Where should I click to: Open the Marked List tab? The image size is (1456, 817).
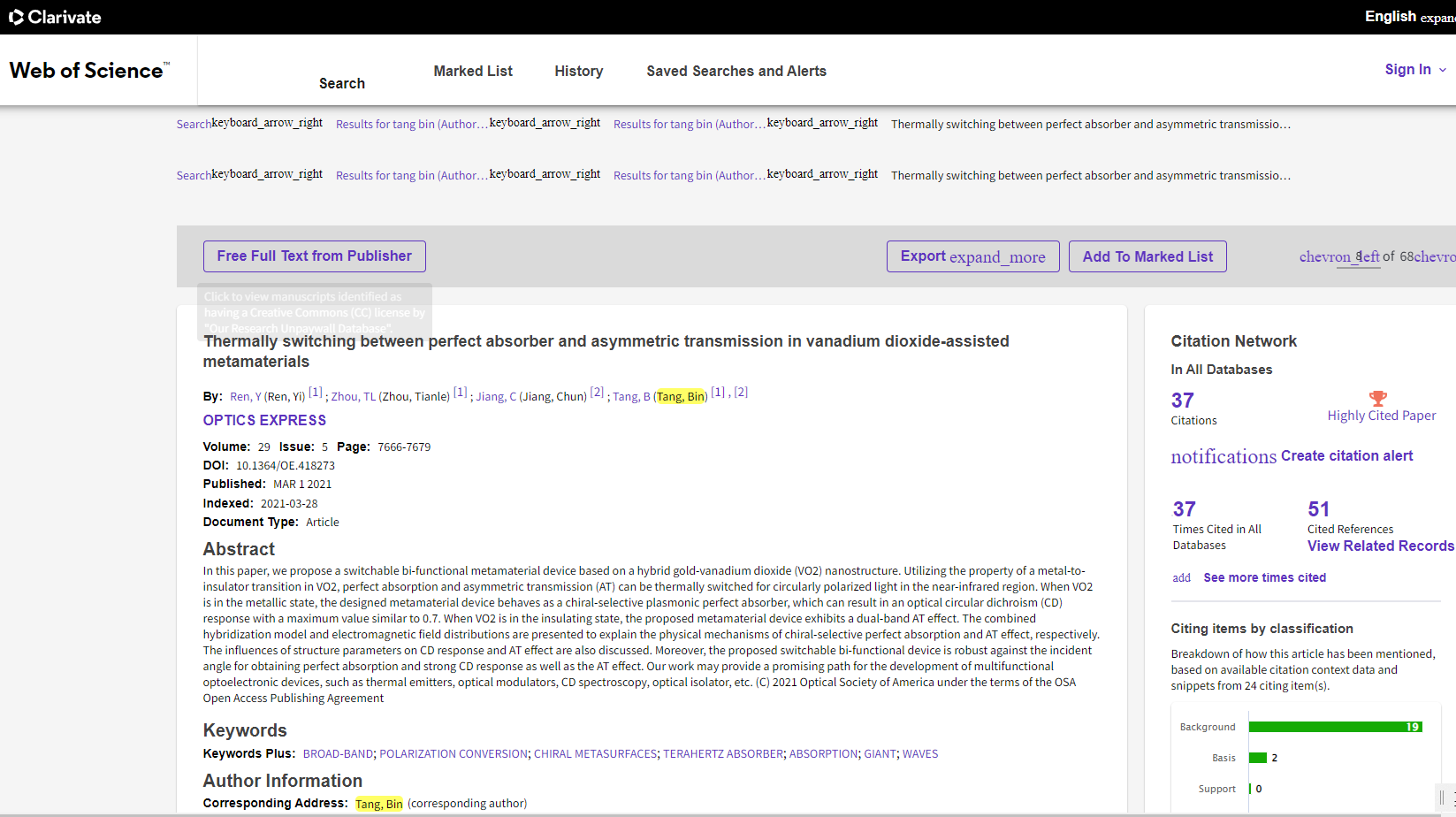[x=473, y=71]
